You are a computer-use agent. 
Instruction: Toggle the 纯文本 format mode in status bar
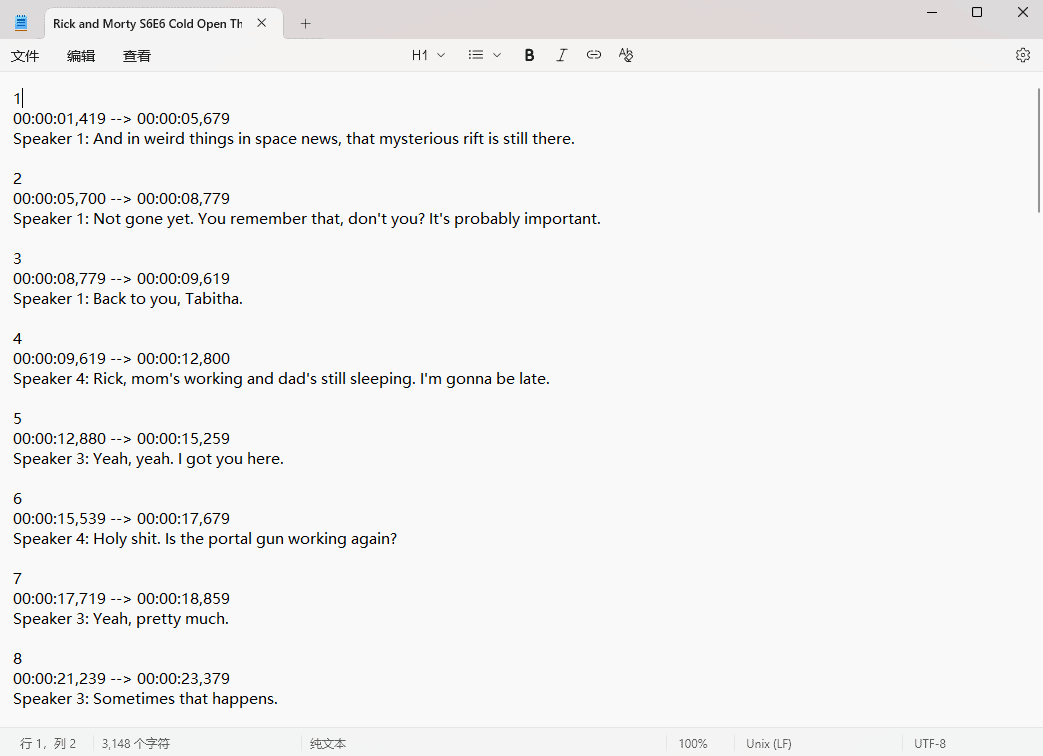328,744
